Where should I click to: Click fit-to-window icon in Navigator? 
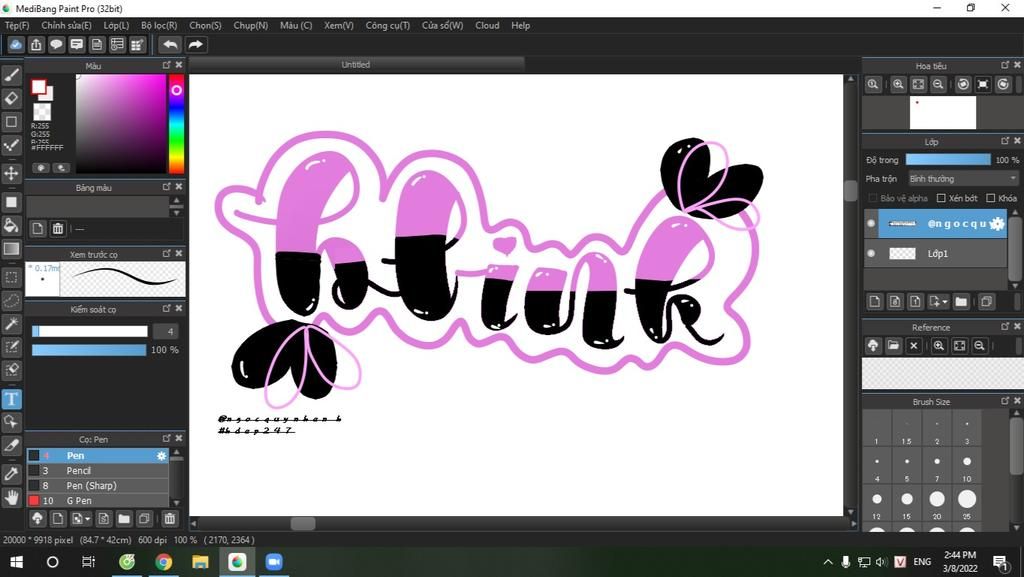[x=918, y=84]
